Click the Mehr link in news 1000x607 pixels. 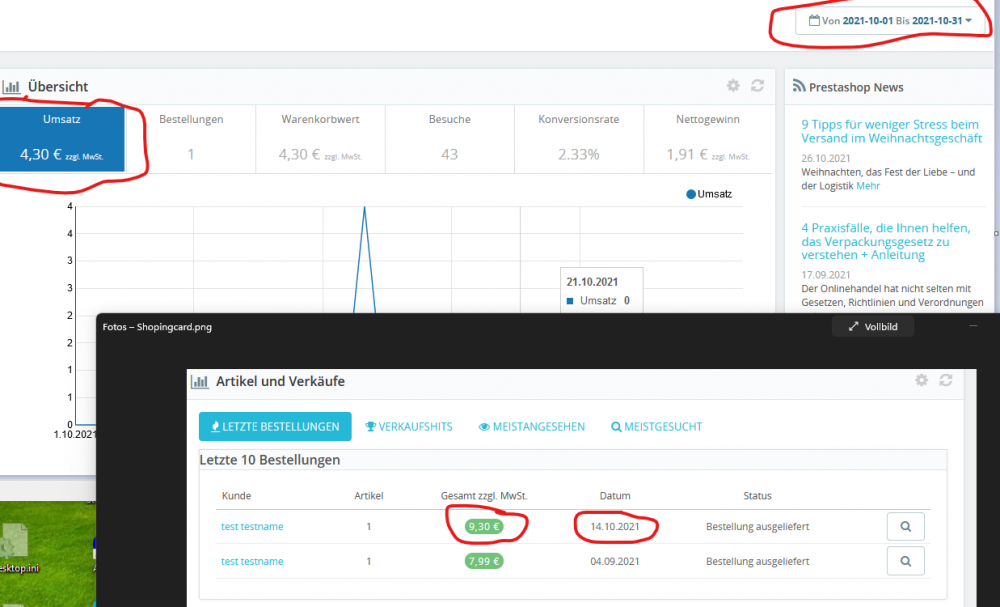[868, 186]
